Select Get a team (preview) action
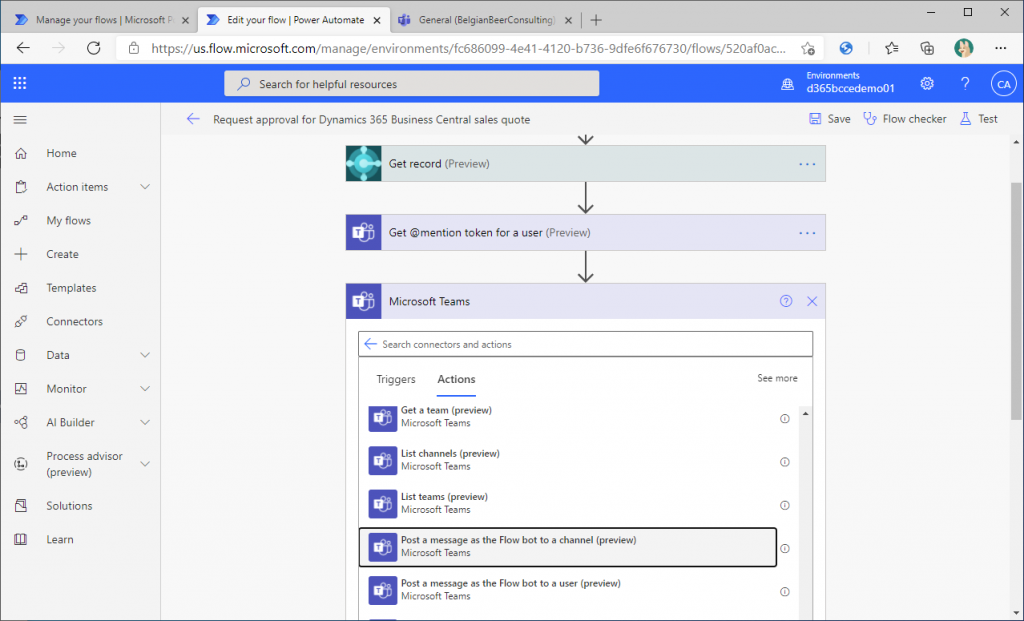This screenshot has height=621, width=1024. (x=568, y=419)
